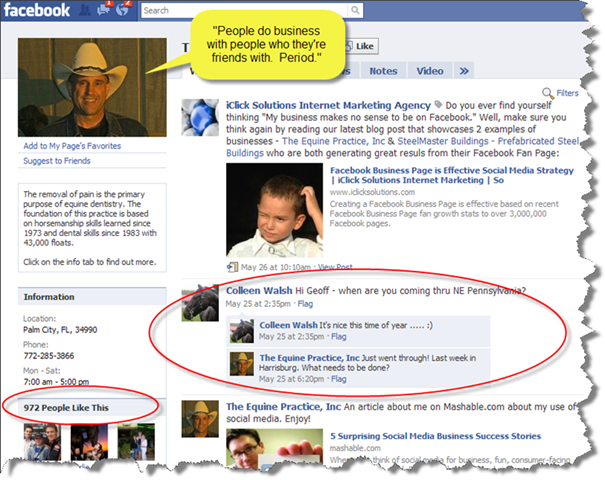This screenshot has width=605, height=480.
Task: Click View Post link
Action: click(335, 267)
